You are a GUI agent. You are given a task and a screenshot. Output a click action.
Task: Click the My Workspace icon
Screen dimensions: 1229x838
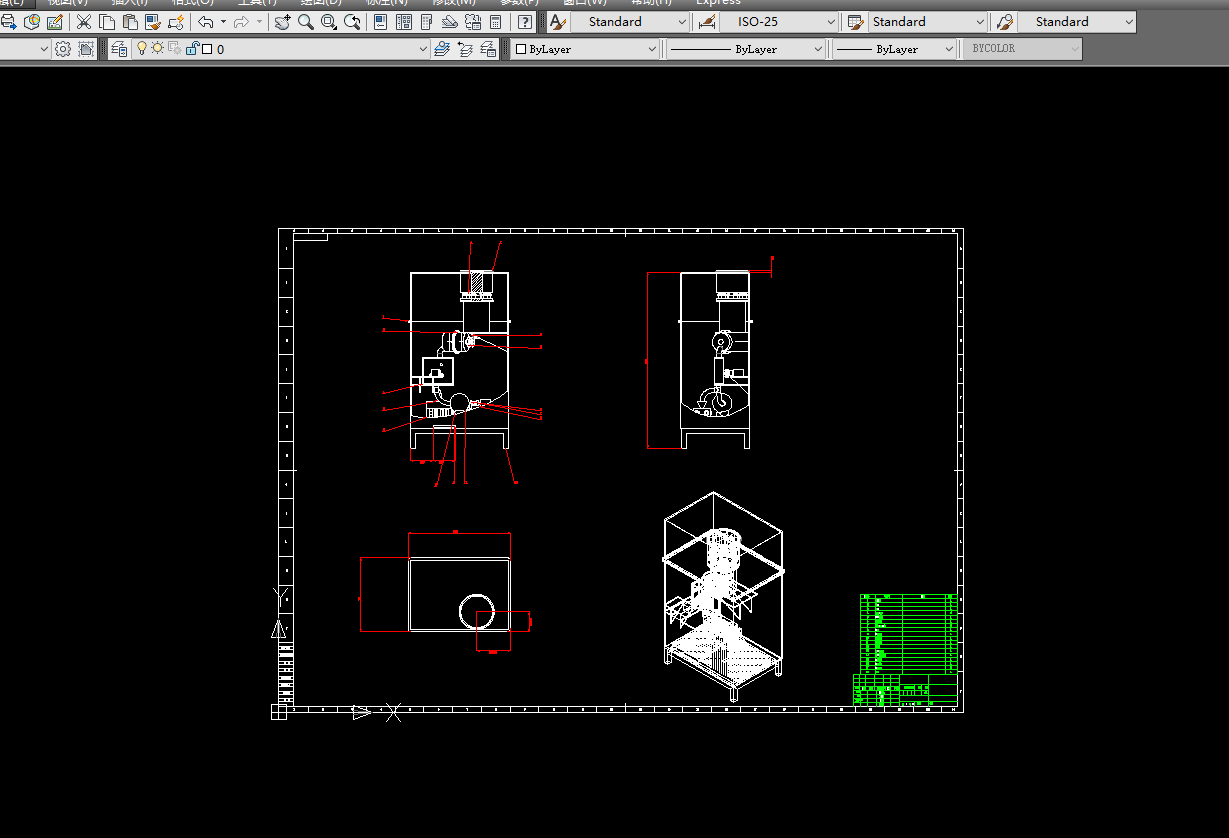(86, 48)
